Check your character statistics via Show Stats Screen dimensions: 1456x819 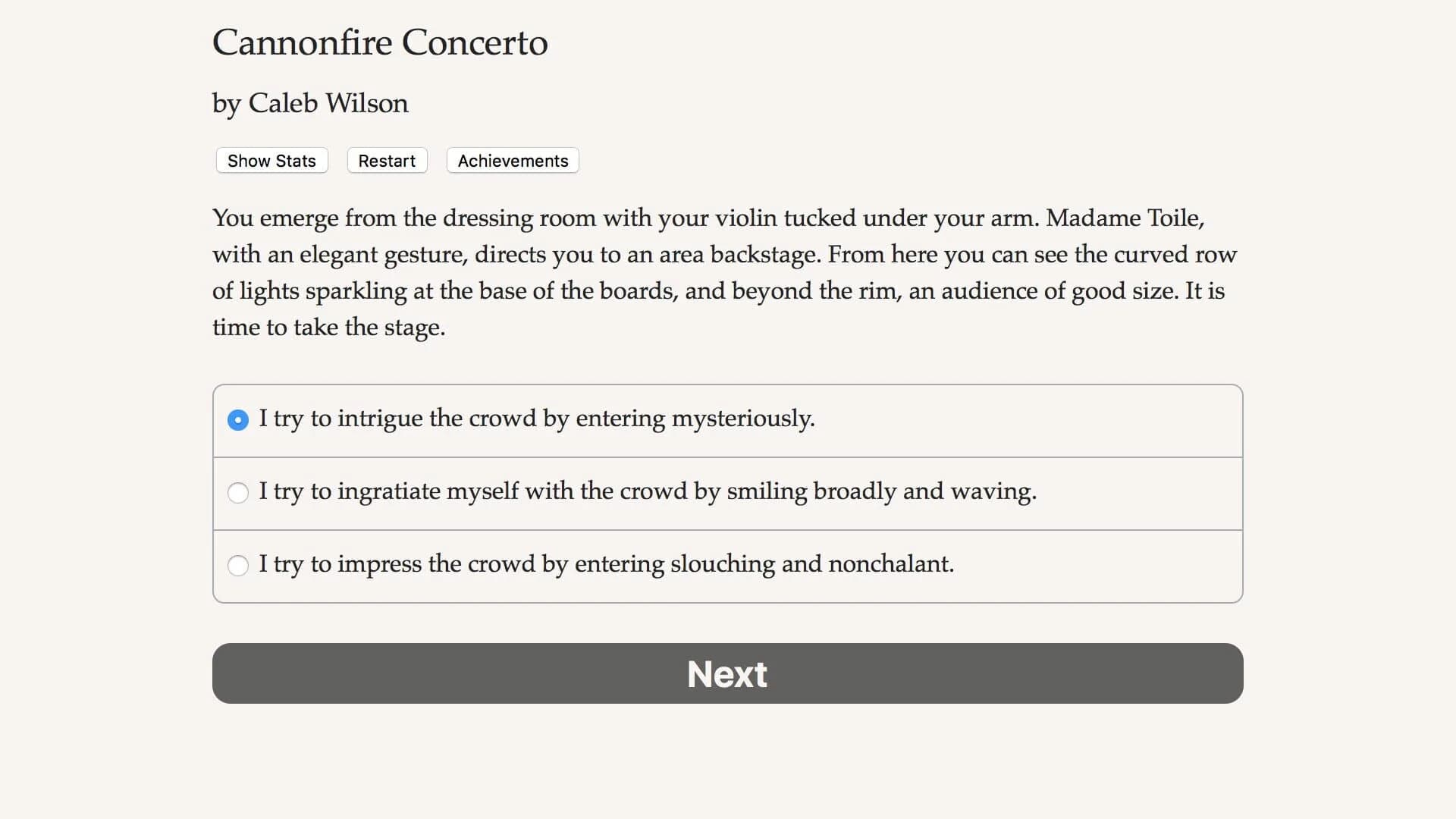[x=271, y=160]
